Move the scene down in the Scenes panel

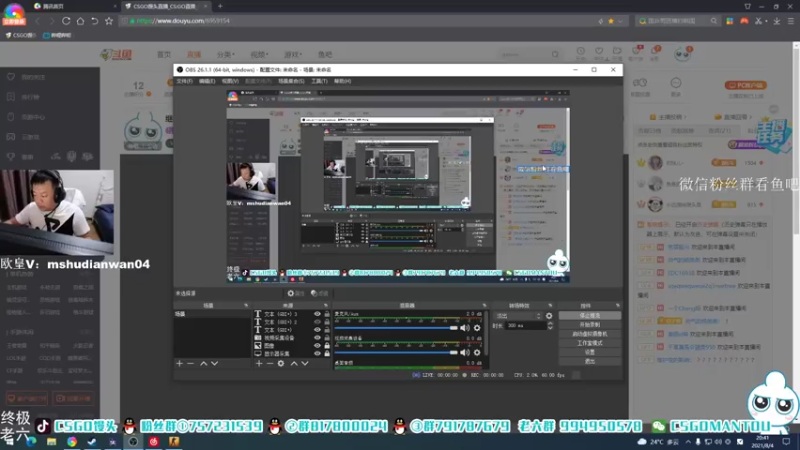[x=214, y=363]
